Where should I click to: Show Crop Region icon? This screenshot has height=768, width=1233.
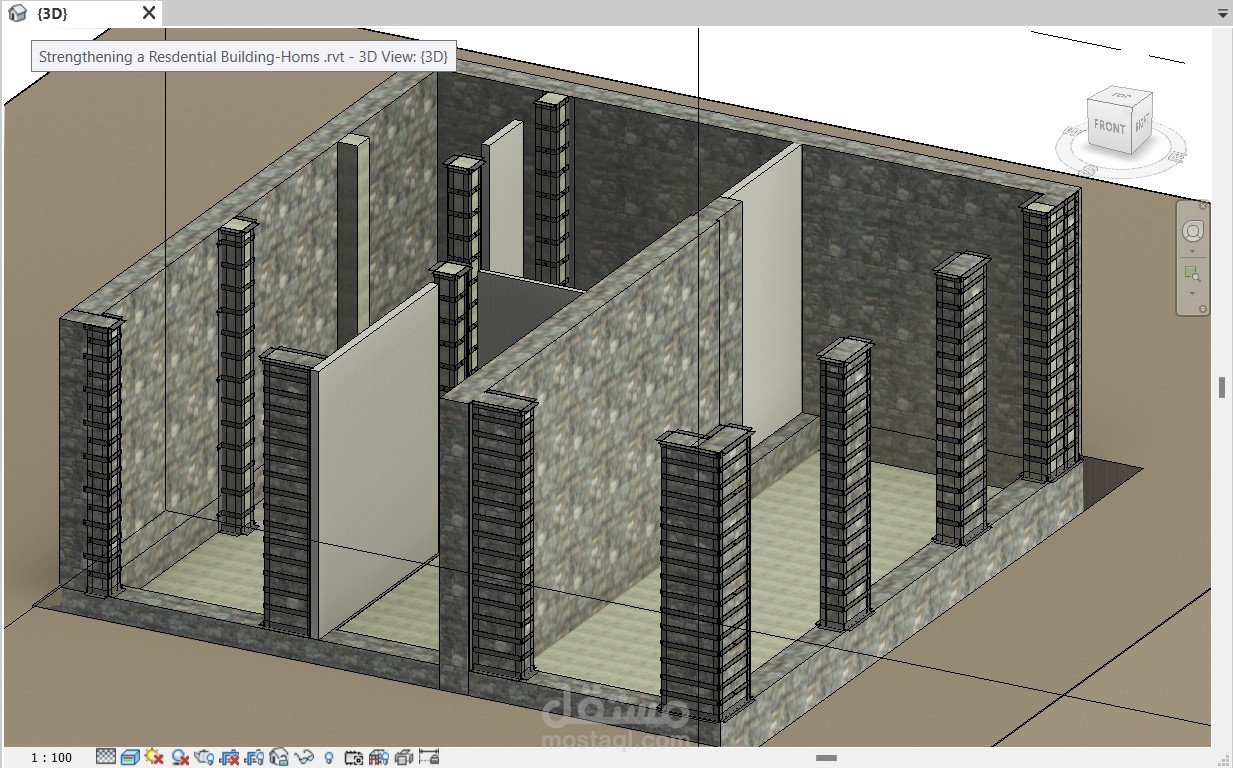click(x=254, y=757)
